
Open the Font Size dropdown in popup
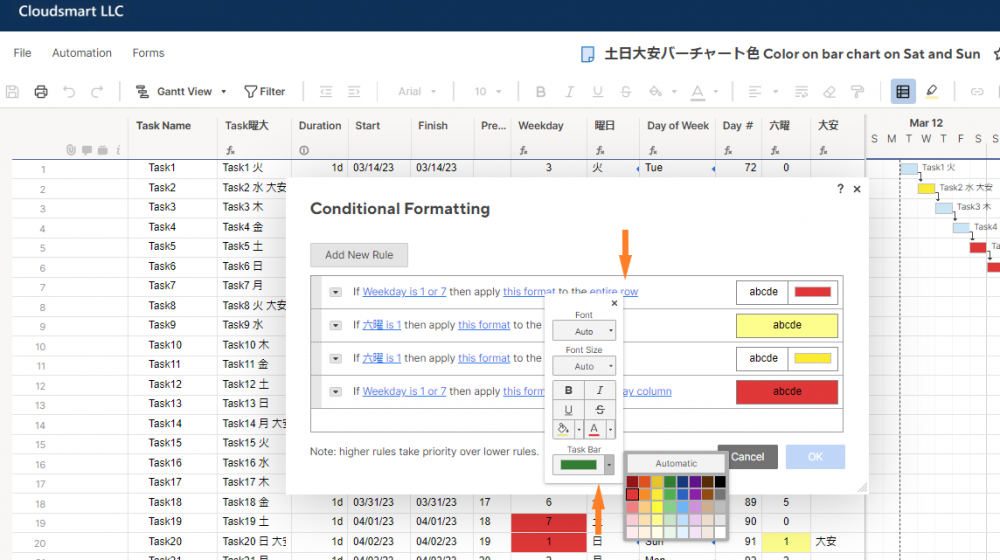(584, 366)
